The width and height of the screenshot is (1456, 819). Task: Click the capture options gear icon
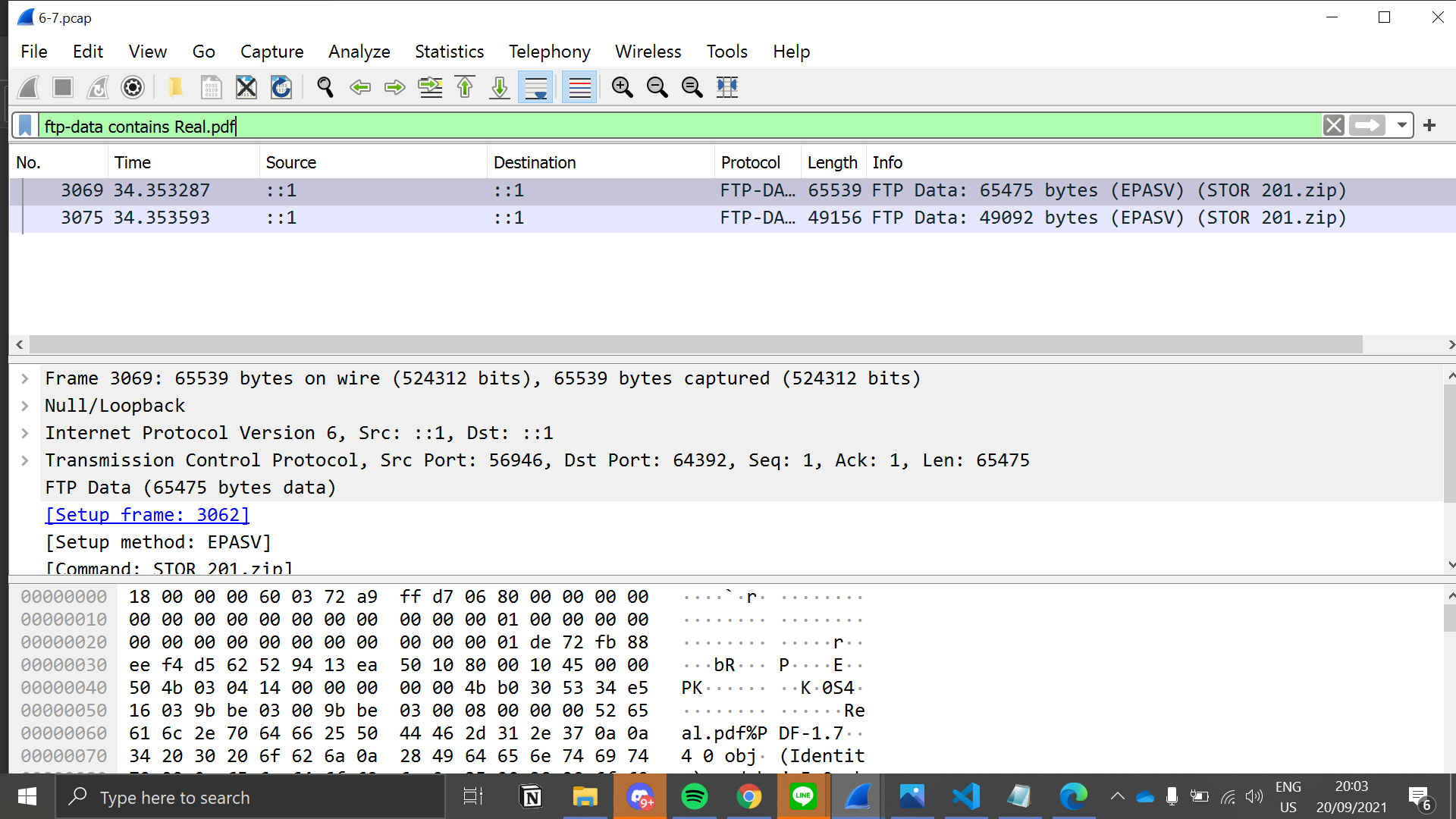click(132, 87)
